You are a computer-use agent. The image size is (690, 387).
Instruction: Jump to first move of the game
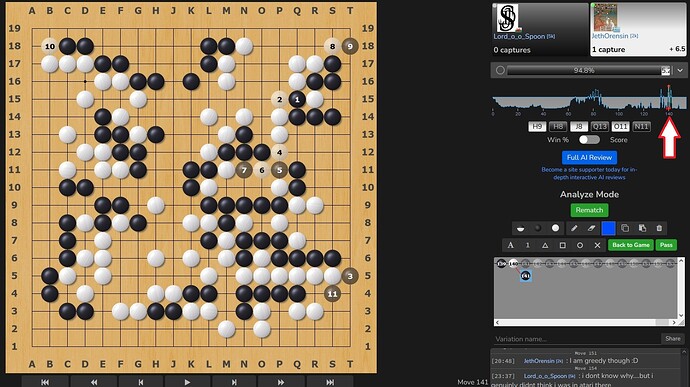[x=45, y=382]
